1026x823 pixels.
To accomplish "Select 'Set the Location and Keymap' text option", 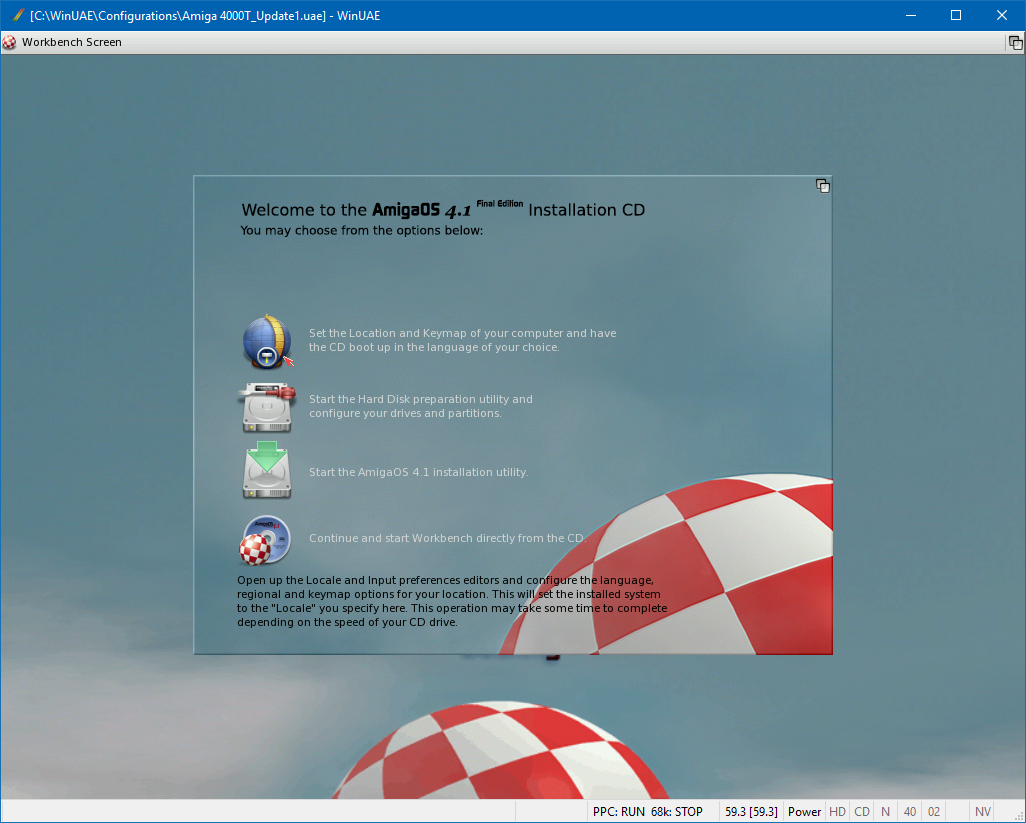I will point(462,340).
